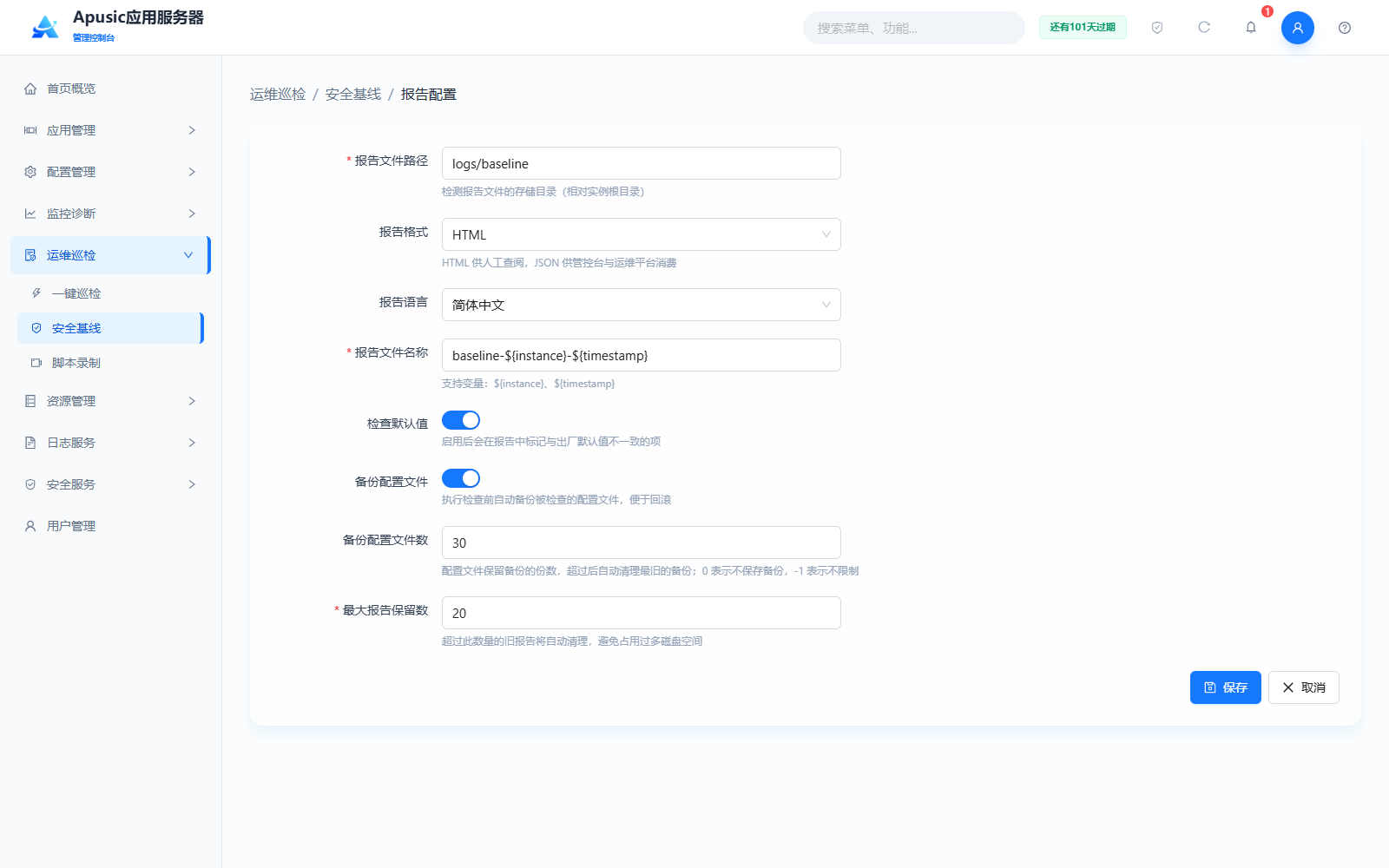
Task: Open the notification bell
Action: (1251, 28)
